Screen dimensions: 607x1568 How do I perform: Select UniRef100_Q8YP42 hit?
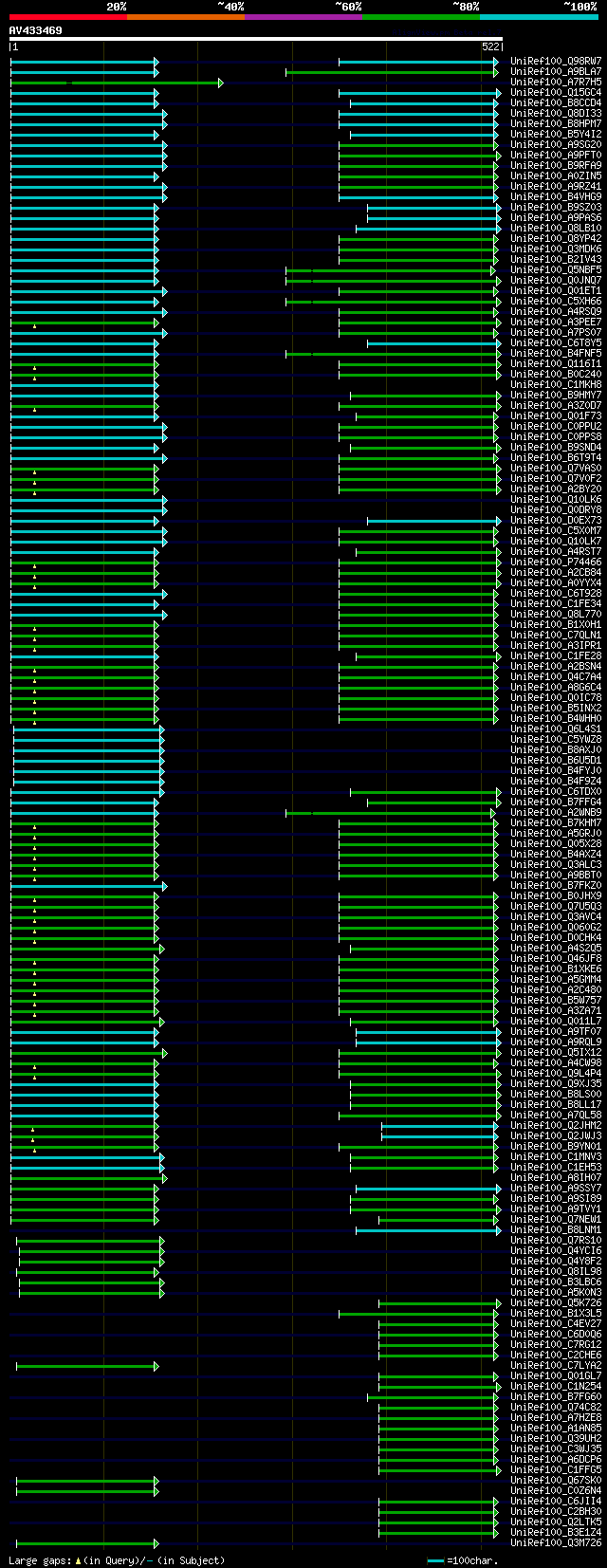point(556,238)
